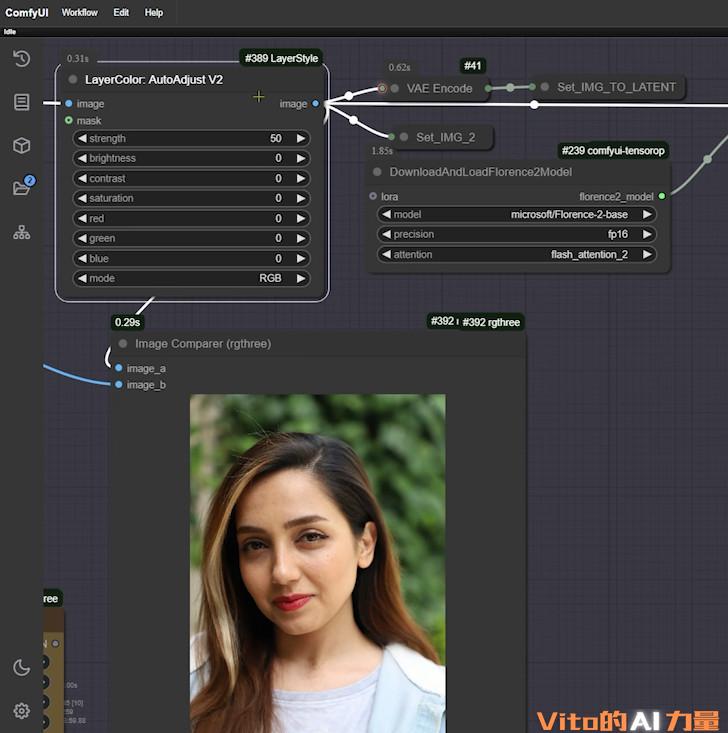Decrease the blue value
The width and height of the screenshot is (728, 733).
(82, 259)
